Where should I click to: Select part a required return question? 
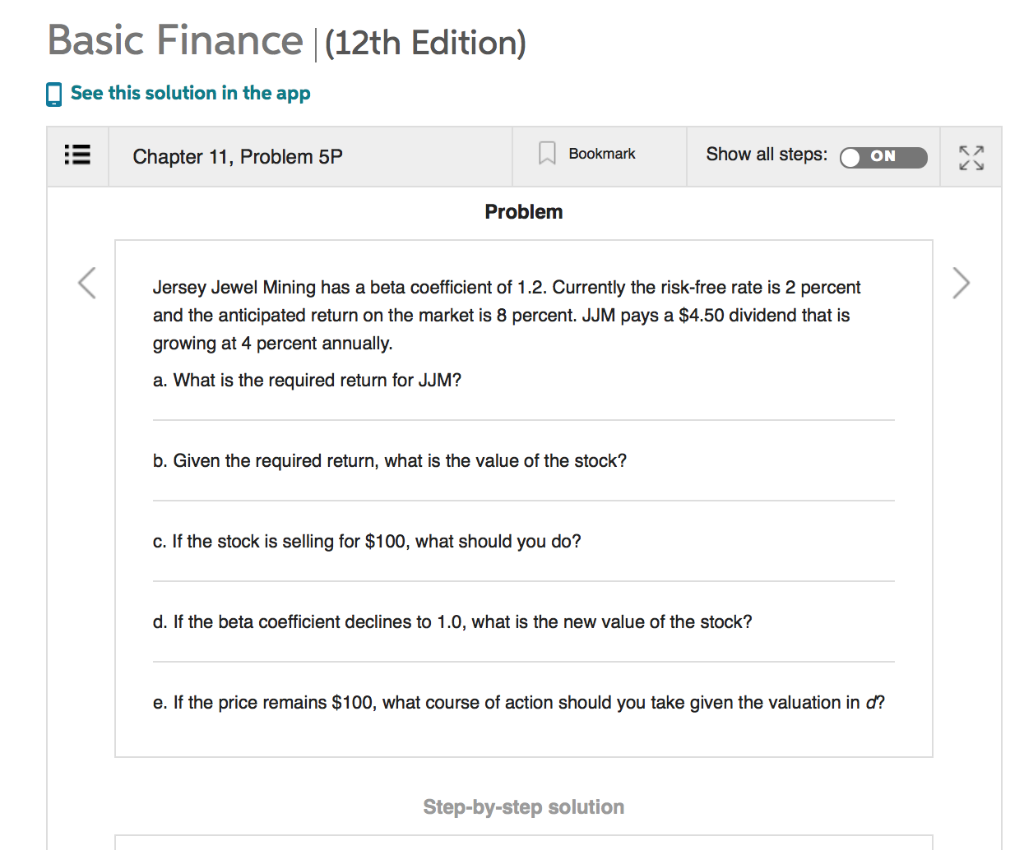click(306, 380)
